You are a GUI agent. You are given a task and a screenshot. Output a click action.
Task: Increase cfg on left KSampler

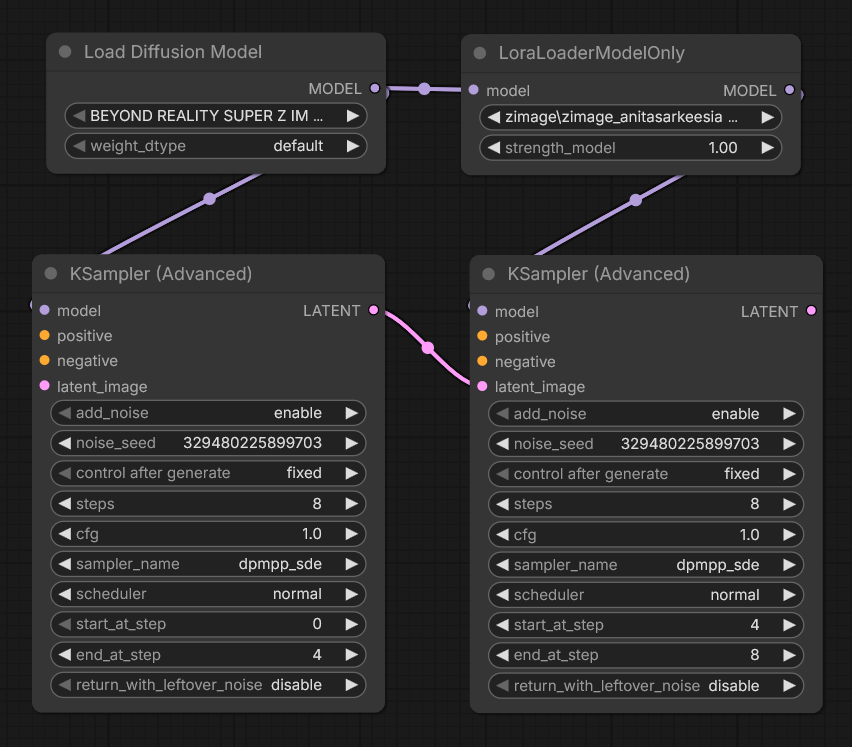pyautogui.click(x=352, y=534)
